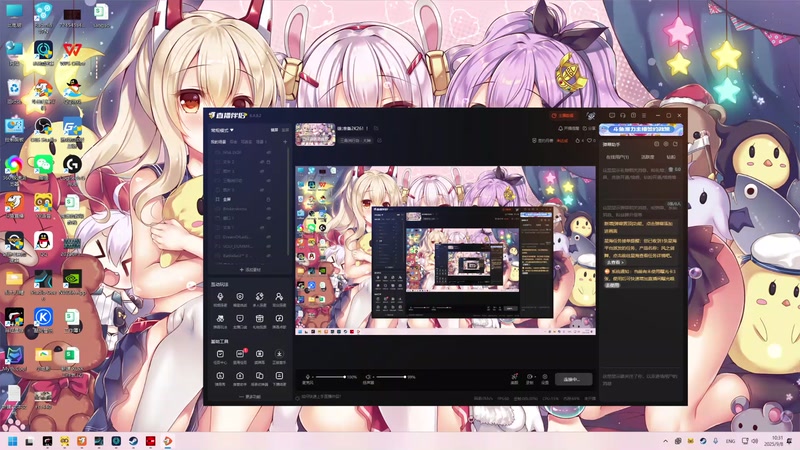Toggle visibility of the Battlefield source
Viewport: 800px width, 450px height.
tap(268, 256)
